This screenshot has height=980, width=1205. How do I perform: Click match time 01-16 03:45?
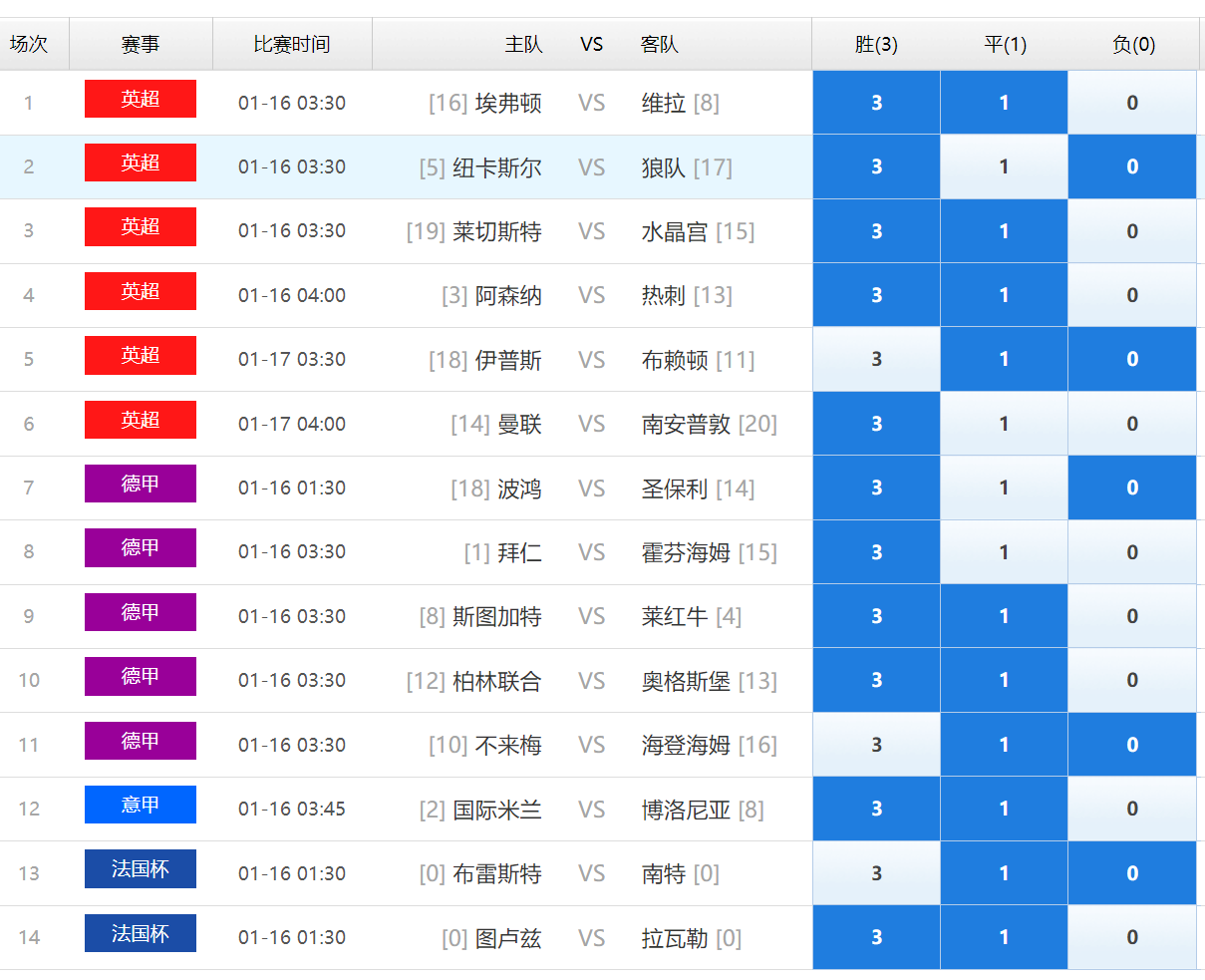point(292,809)
